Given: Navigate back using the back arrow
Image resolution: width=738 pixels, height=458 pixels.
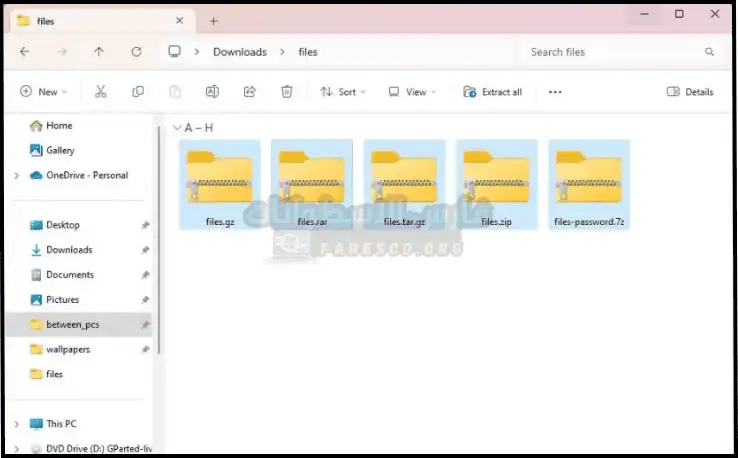Looking at the screenshot, I should 25,52.
